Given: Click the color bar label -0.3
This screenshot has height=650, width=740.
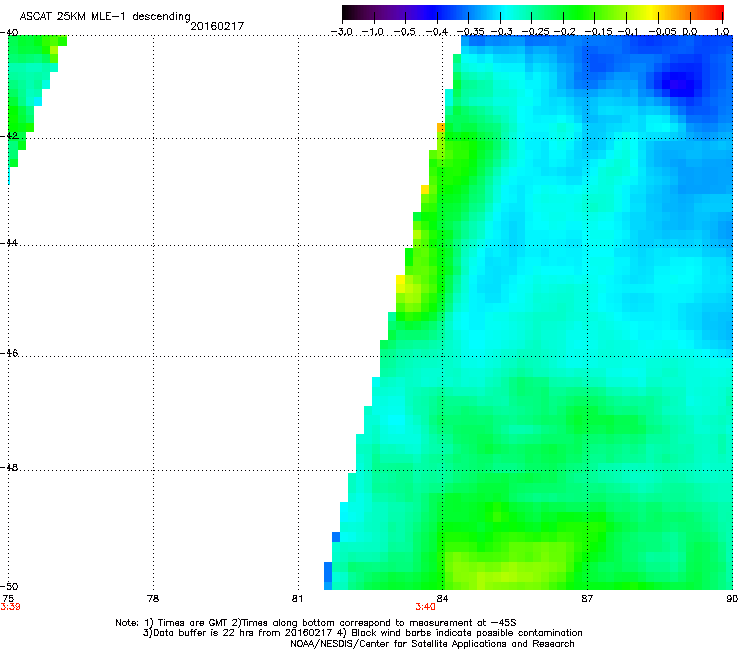Looking at the screenshot, I should pyautogui.click(x=501, y=32).
